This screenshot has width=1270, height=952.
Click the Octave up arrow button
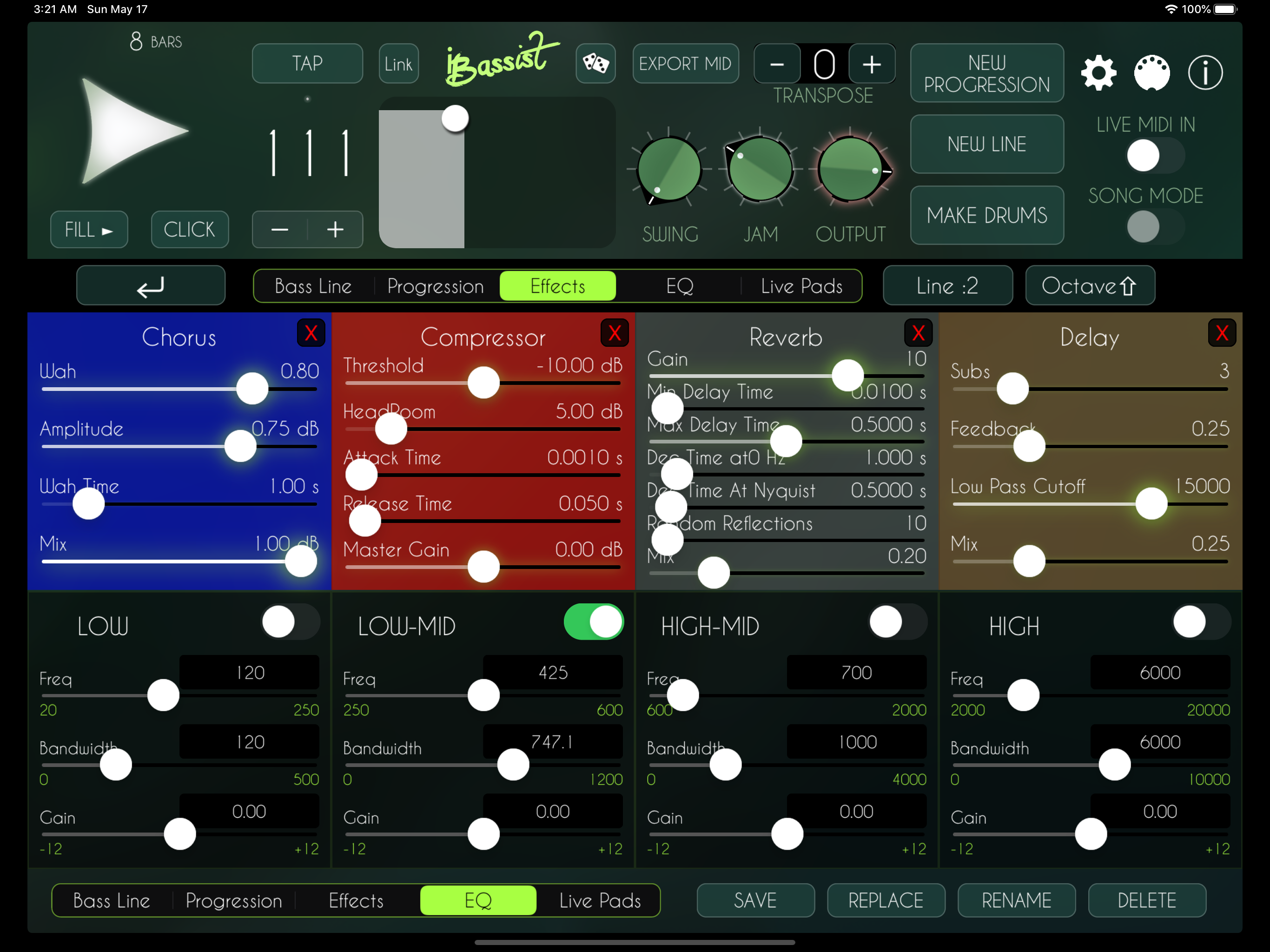(1089, 286)
